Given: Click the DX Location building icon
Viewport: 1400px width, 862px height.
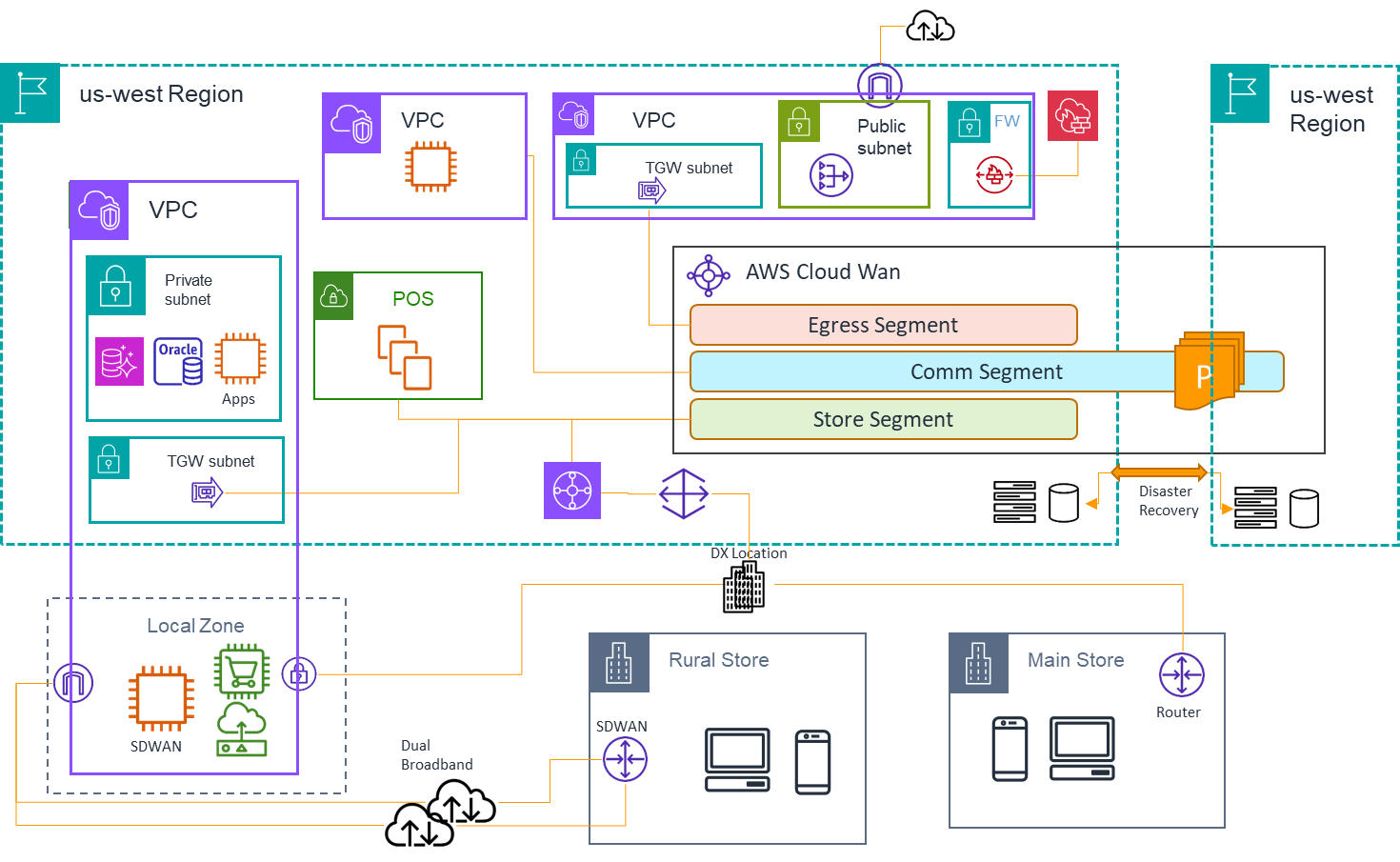Looking at the screenshot, I should (744, 587).
